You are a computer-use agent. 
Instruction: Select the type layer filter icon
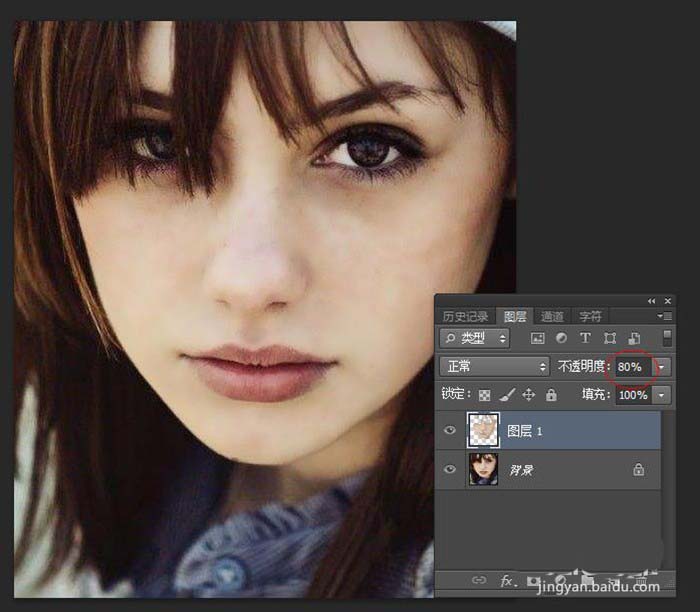click(585, 339)
